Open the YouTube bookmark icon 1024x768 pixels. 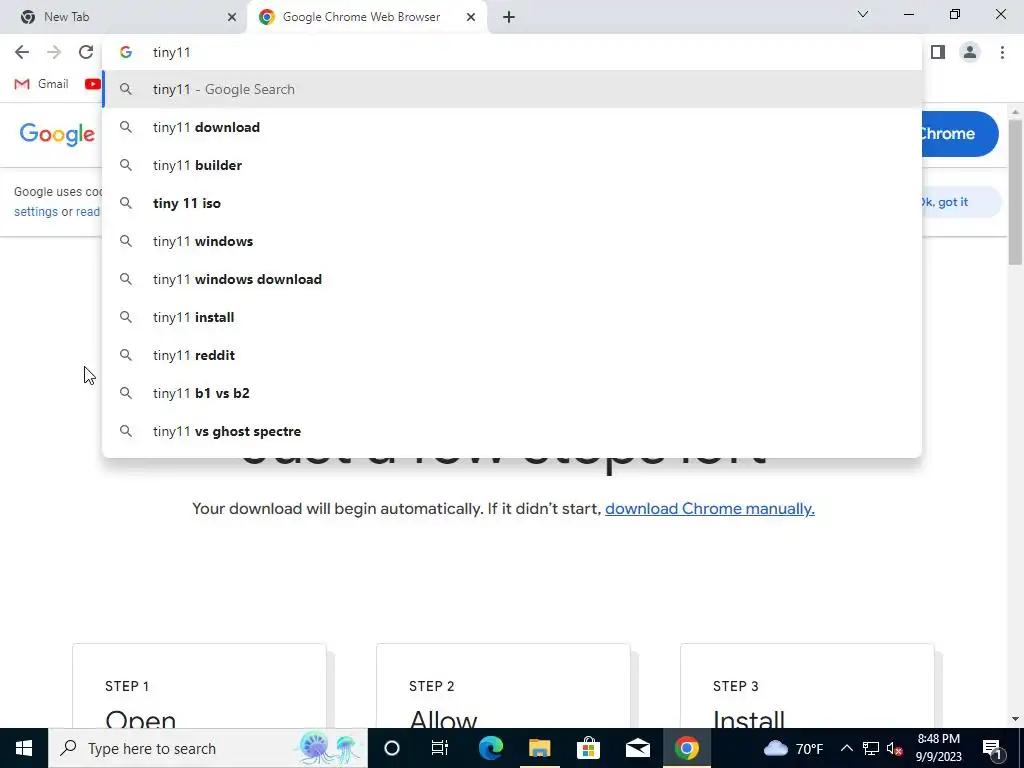tap(93, 84)
